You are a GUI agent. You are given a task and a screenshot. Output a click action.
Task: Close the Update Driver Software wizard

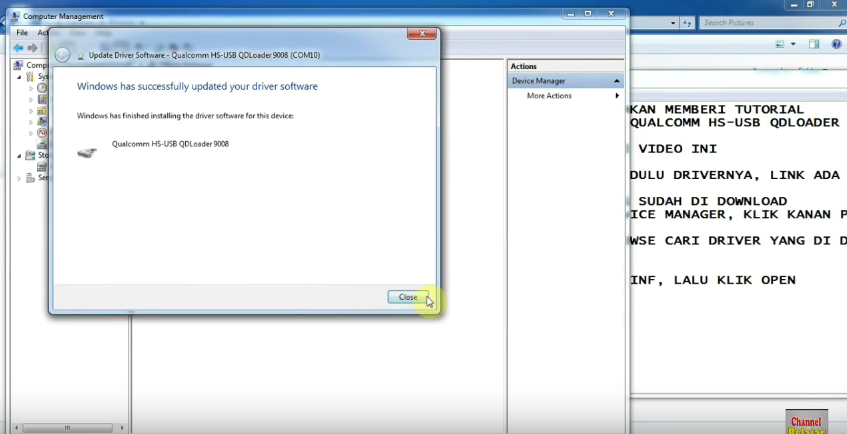pyautogui.click(x=408, y=297)
